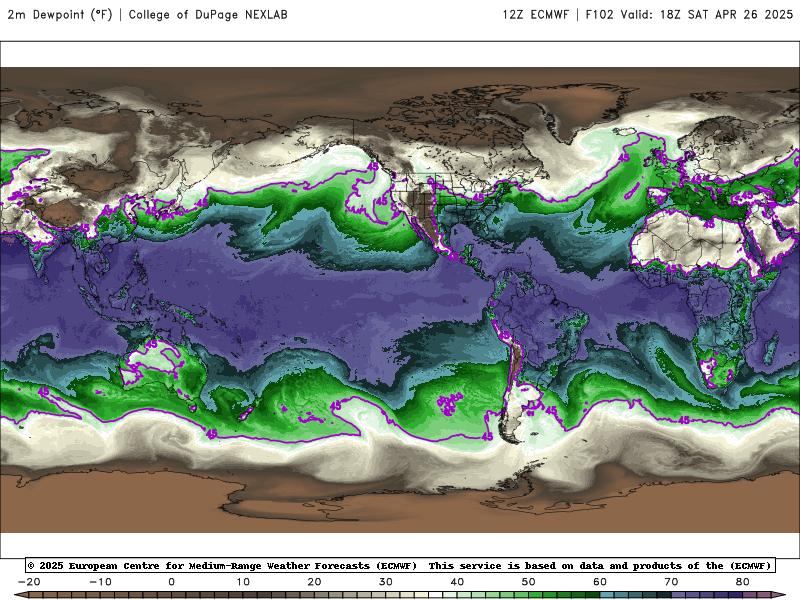Screen dimensions: 800x600
Task: Click the "0" color scale label
Action: tap(171, 582)
